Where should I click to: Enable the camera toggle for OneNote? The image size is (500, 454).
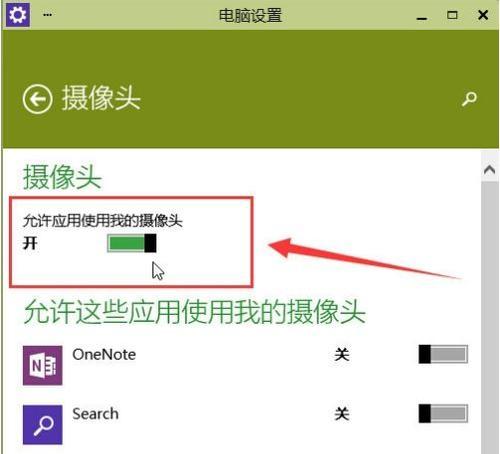(x=443, y=354)
